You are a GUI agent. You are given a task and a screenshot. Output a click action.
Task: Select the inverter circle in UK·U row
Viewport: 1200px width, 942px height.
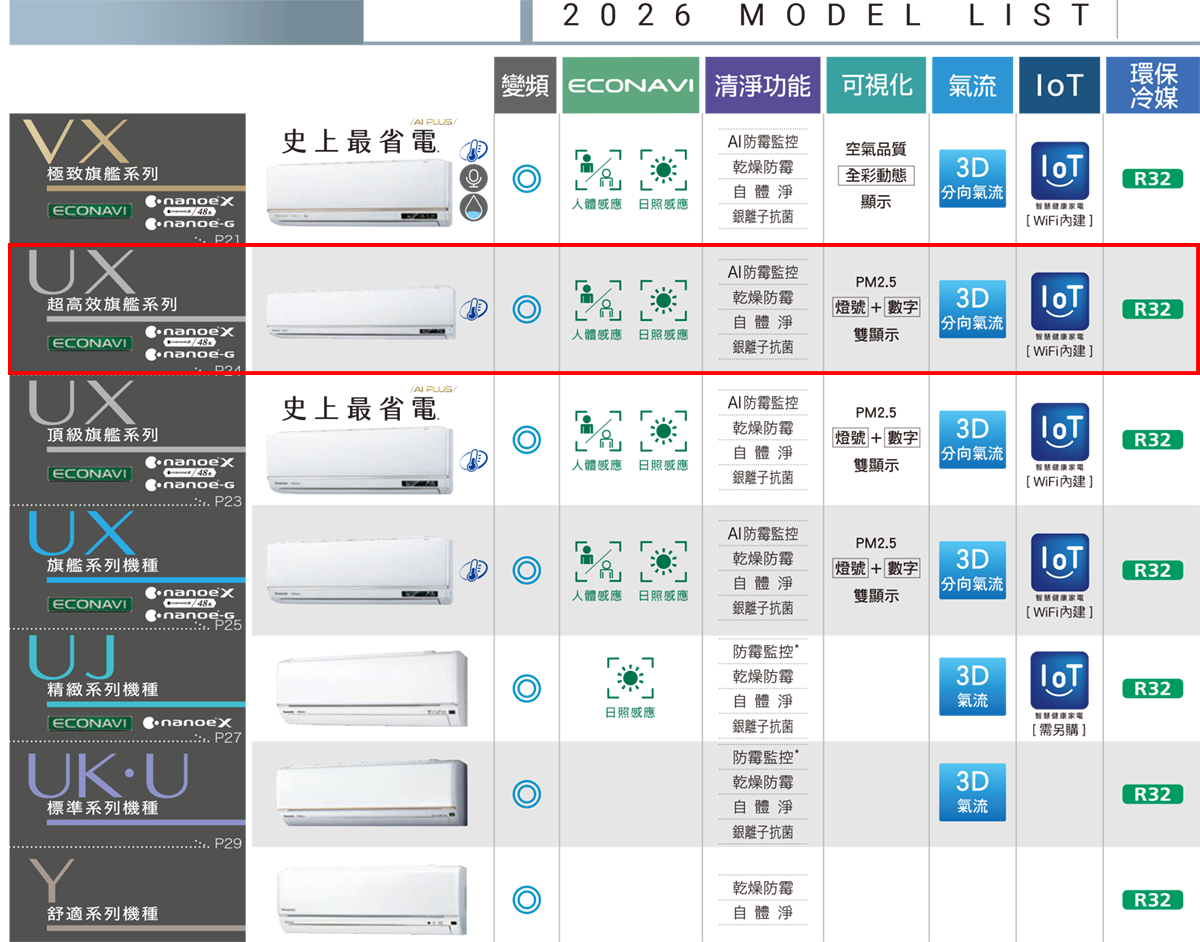526,794
